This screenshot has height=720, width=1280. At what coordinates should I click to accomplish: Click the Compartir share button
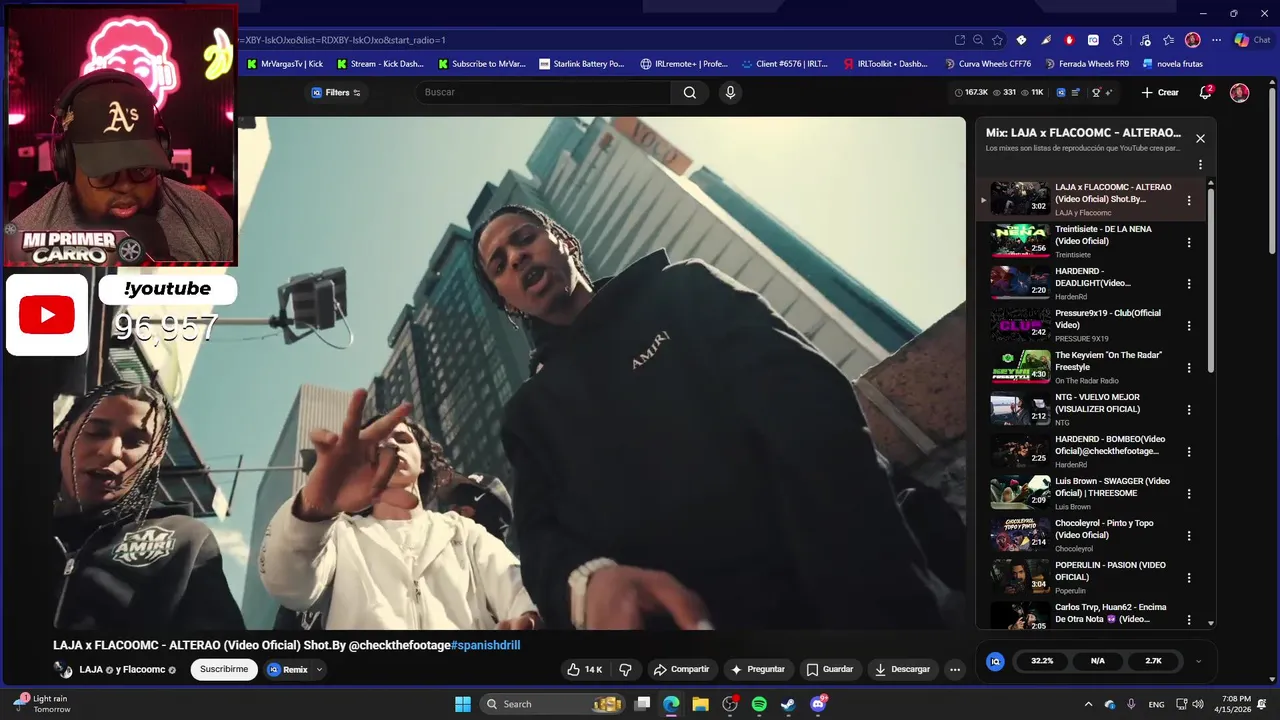tap(681, 669)
